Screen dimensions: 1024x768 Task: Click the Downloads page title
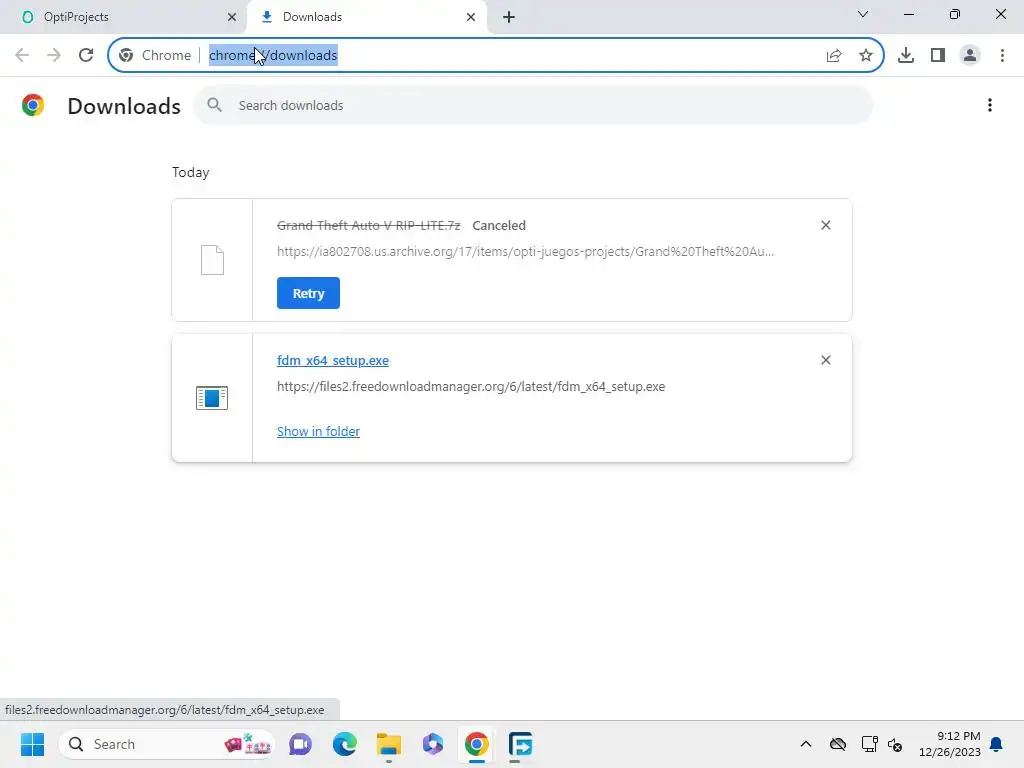(124, 106)
